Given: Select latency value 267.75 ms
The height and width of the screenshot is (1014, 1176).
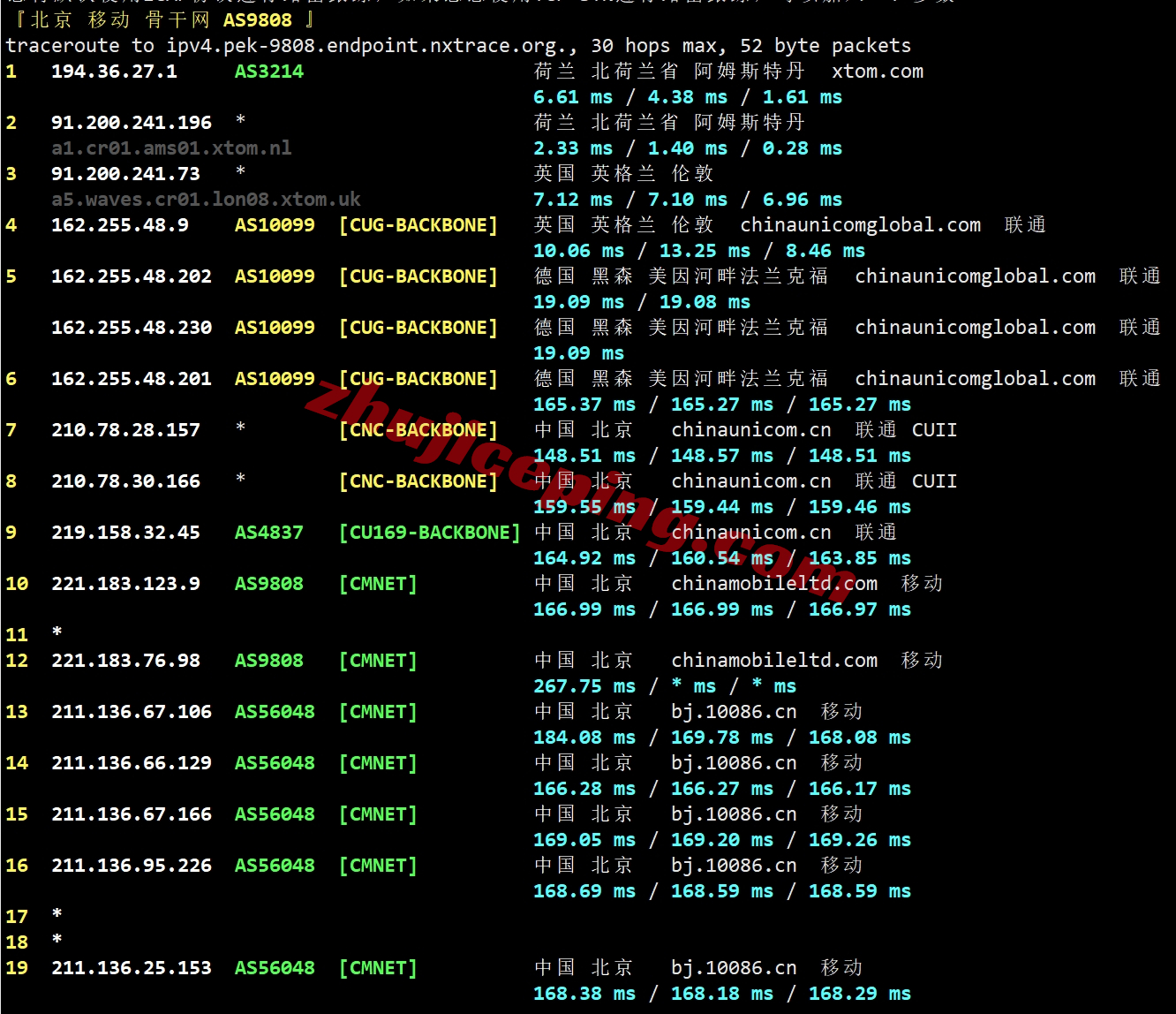Looking at the screenshot, I should tap(584, 686).
